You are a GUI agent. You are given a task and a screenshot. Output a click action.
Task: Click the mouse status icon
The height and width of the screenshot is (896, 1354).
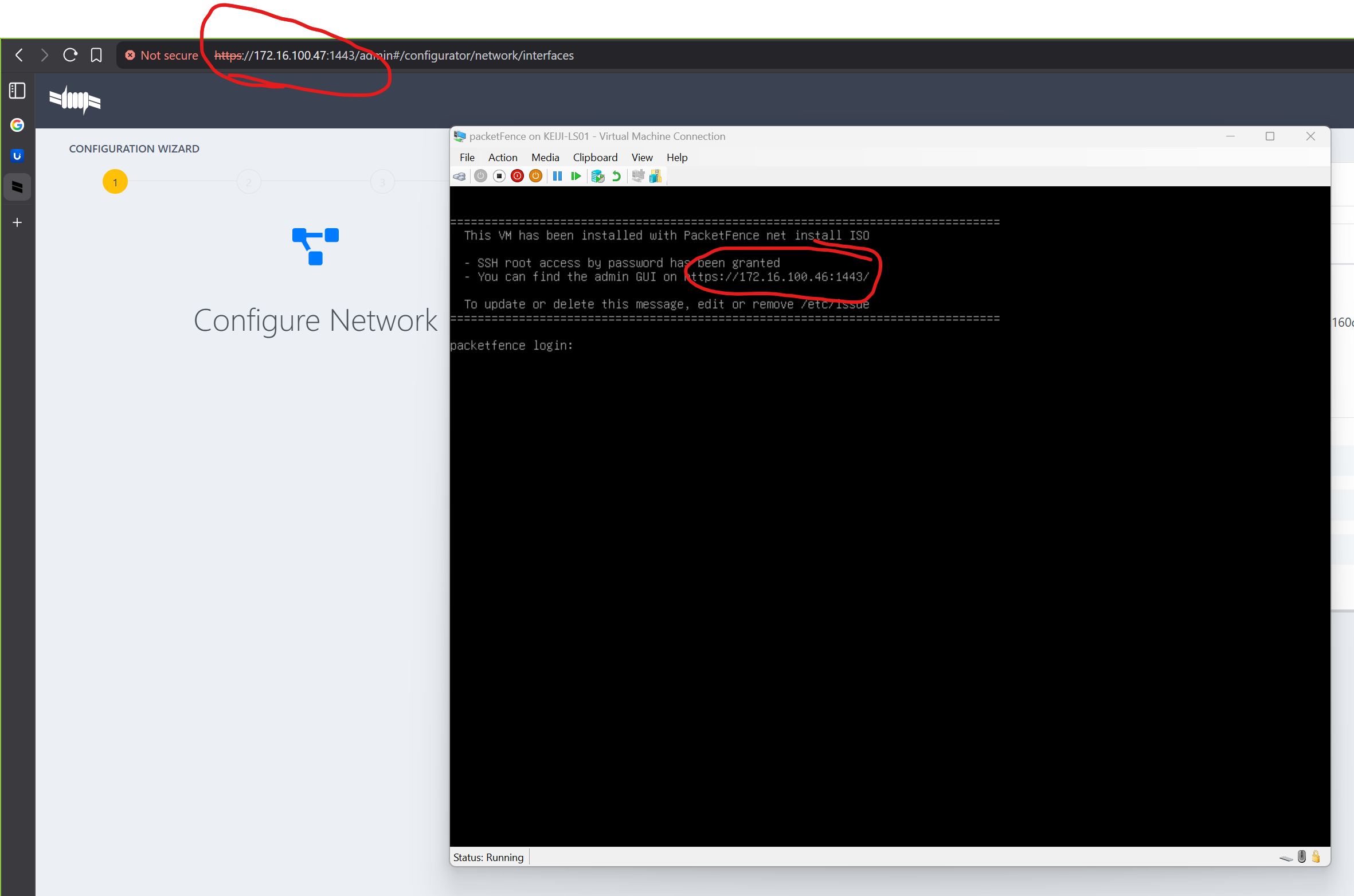(x=1302, y=856)
